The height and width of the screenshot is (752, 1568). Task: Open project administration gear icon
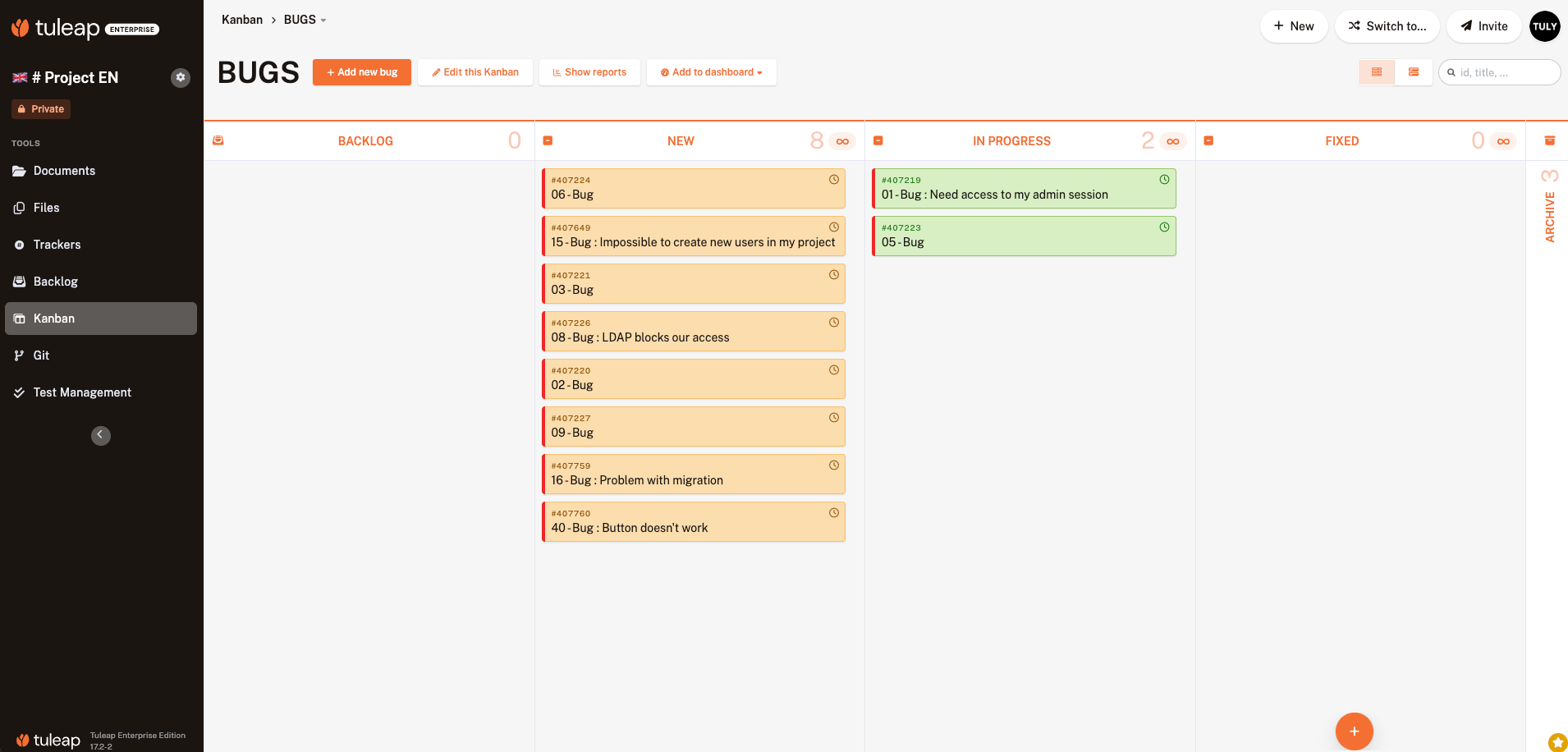(181, 77)
